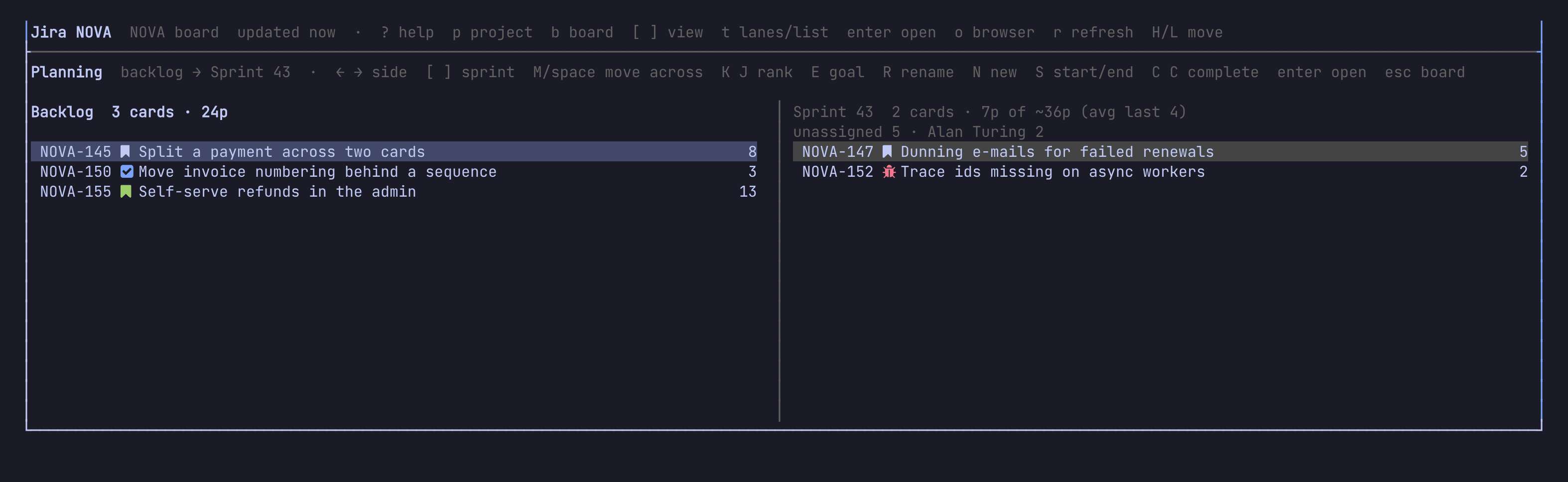Choose the 'p project' option in header
The width and height of the screenshot is (1568, 482).
click(493, 32)
